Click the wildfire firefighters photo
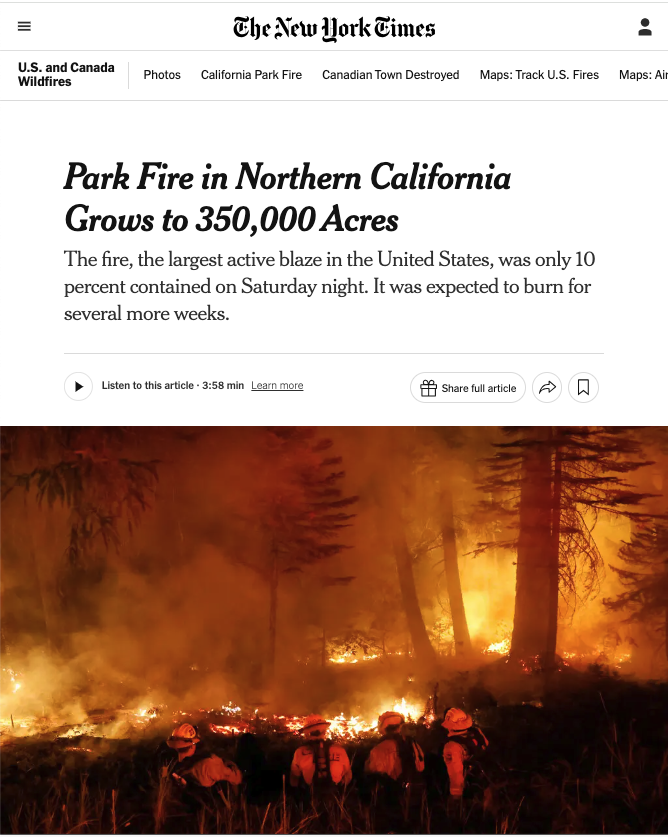The image size is (668, 837). 334,630
